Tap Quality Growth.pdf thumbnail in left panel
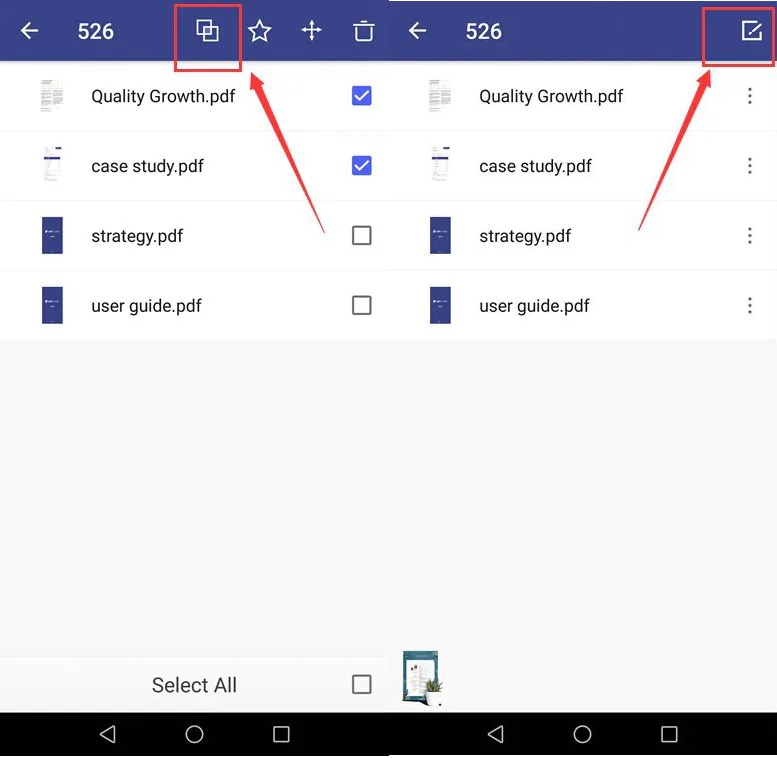Viewport: 777px width, 758px height. (x=52, y=96)
